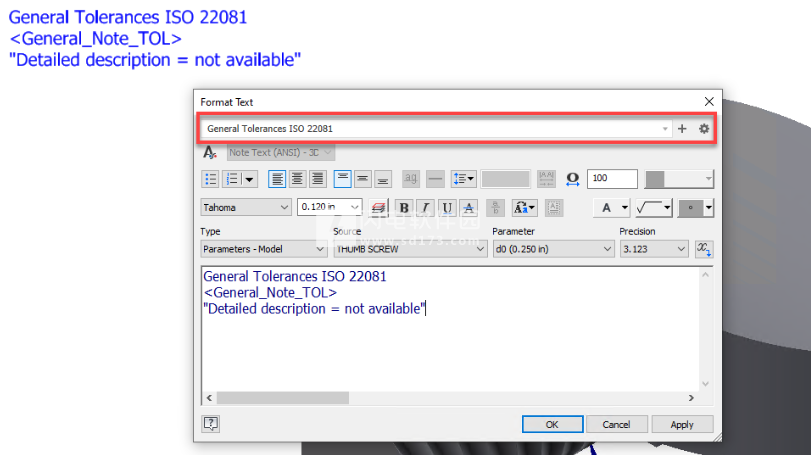Set top vertical justification
This screenshot has height=455, width=811.
pyautogui.click(x=342, y=179)
